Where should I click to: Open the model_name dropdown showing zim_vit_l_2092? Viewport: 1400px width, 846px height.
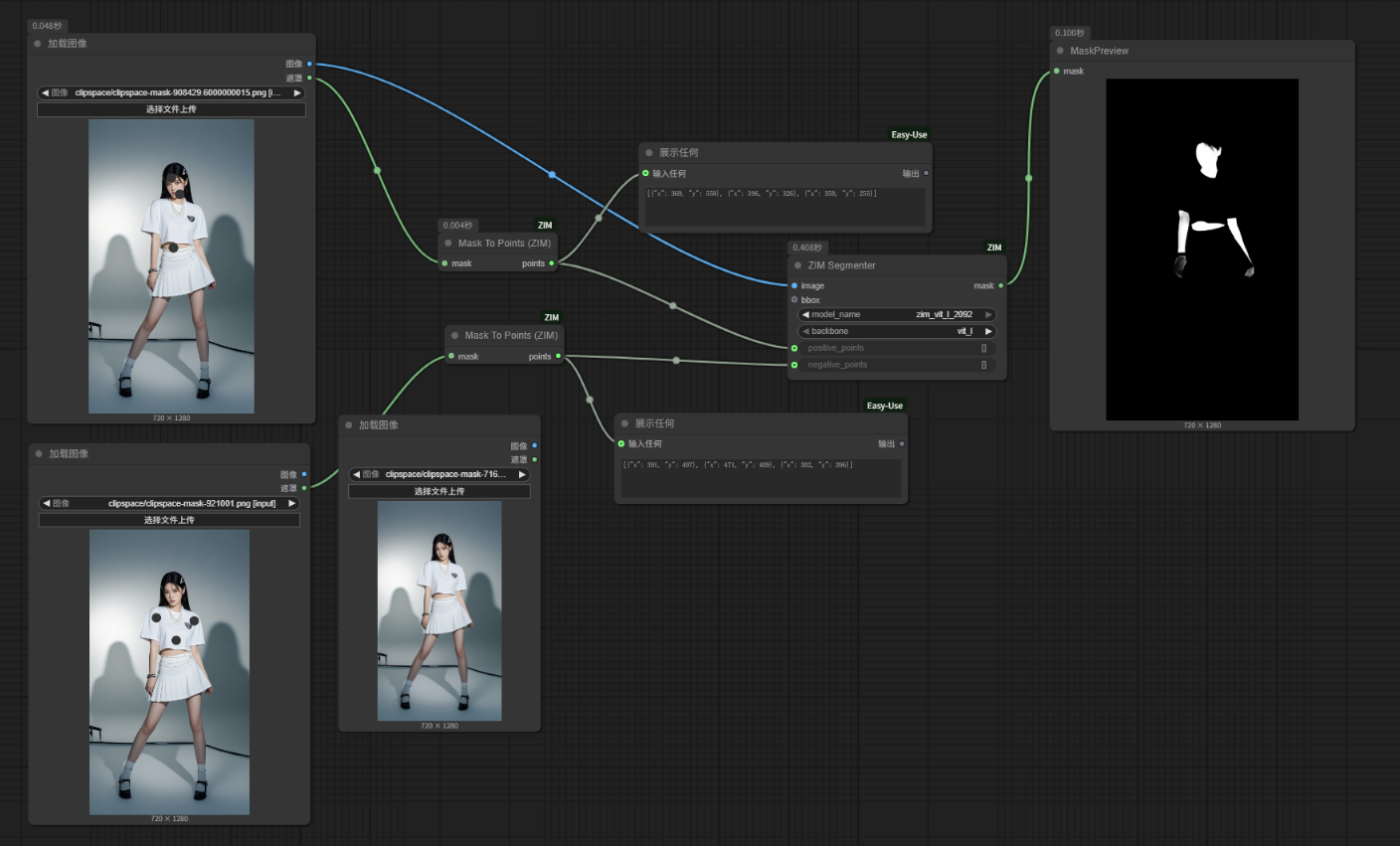point(897,314)
